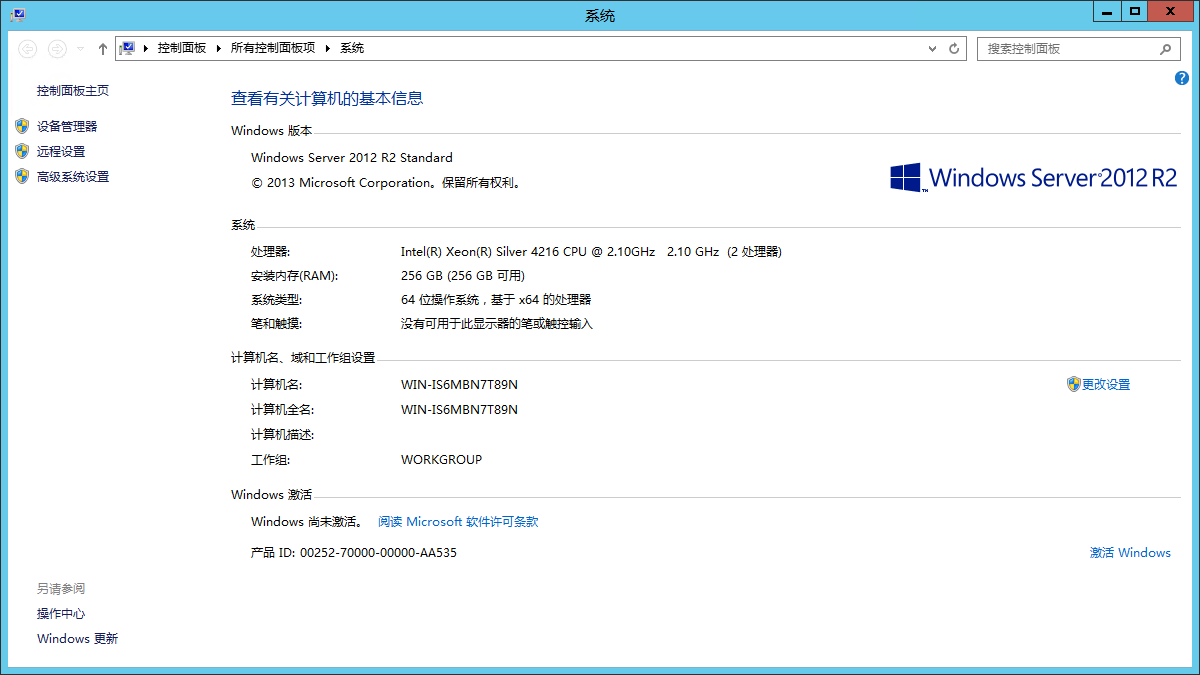The width and height of the screenshot is (1200, 675).
Task: Click 计算机全名 value WIN-IS6MBN7T89N
Action: [459, 410]
